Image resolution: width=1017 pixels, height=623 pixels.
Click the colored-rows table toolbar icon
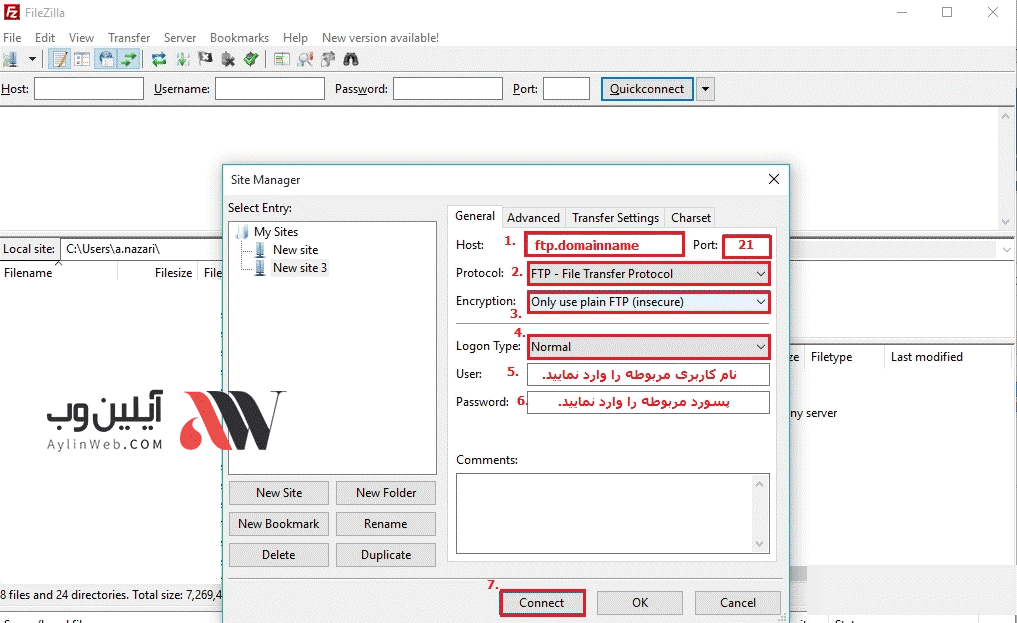click(x=281, y=60)
